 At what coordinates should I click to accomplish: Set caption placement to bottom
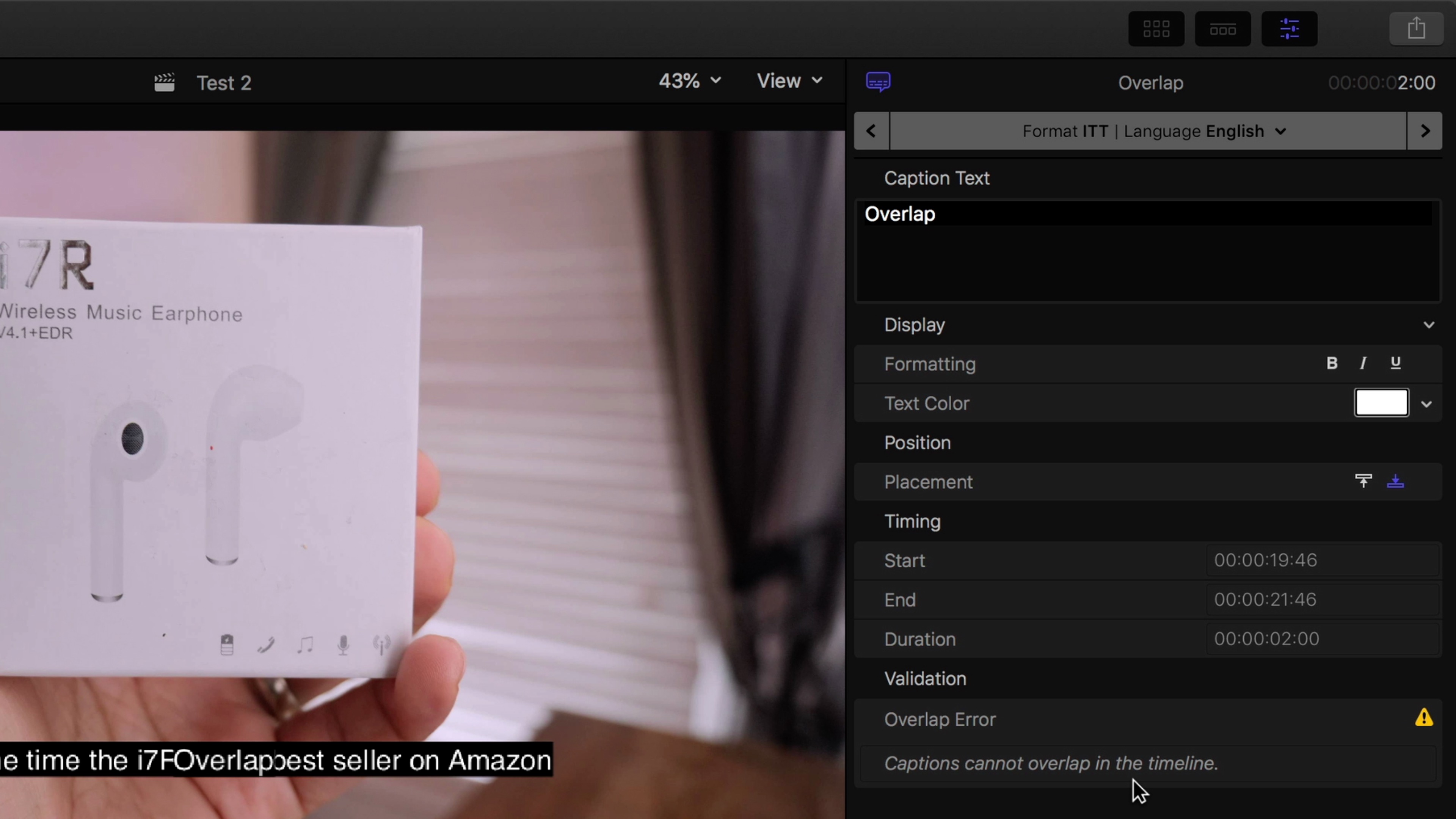tap(1395, 481)
